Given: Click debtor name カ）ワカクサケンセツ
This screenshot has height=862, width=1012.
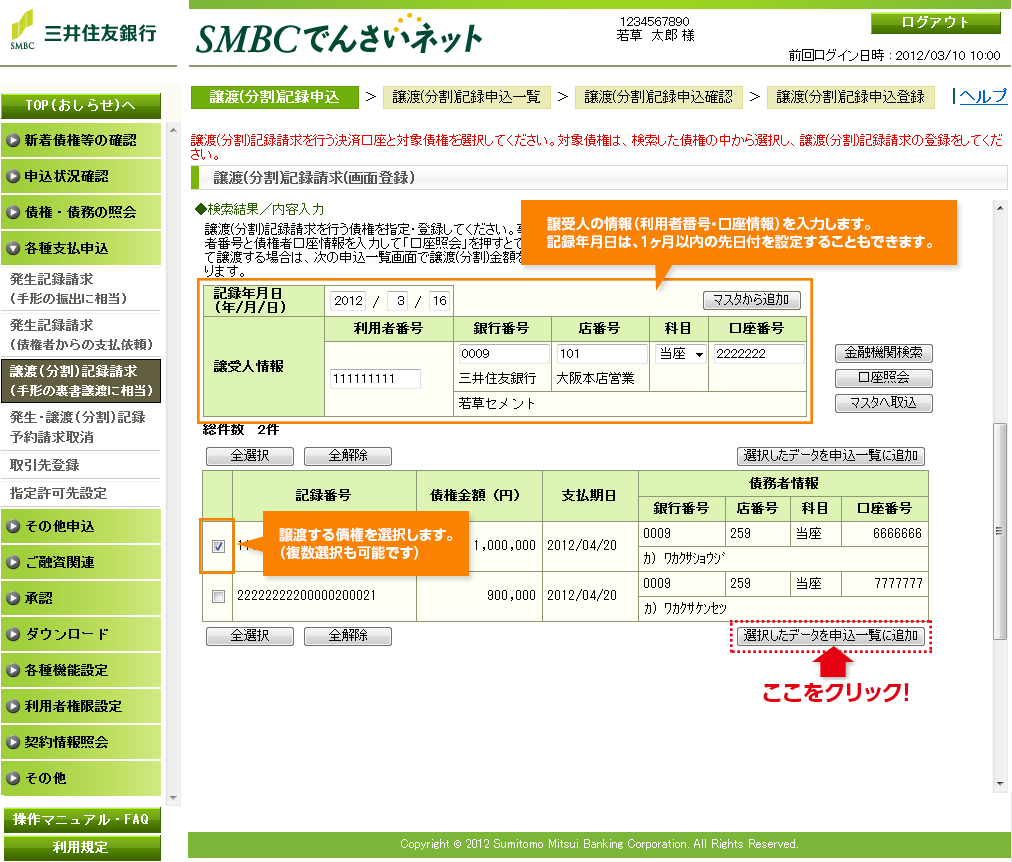Looking at the screenshot, I should [685, 608].
